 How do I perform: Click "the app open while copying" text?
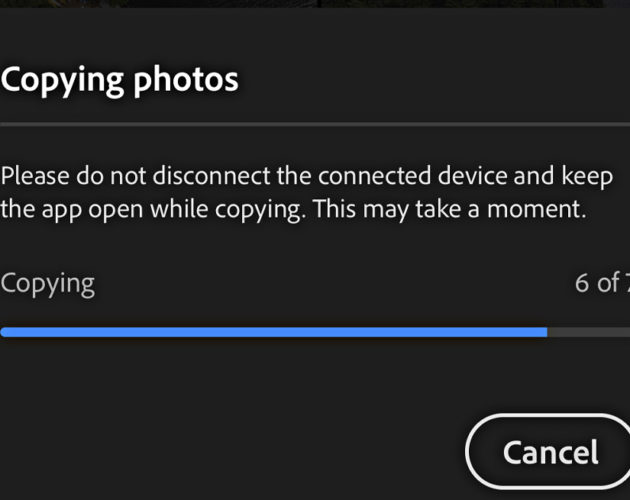(151, 210)
